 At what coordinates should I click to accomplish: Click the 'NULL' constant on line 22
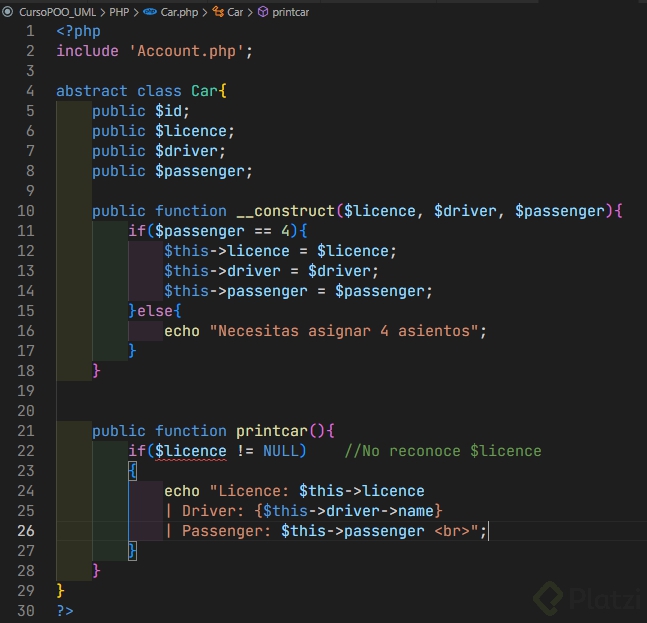pos(281,451)
